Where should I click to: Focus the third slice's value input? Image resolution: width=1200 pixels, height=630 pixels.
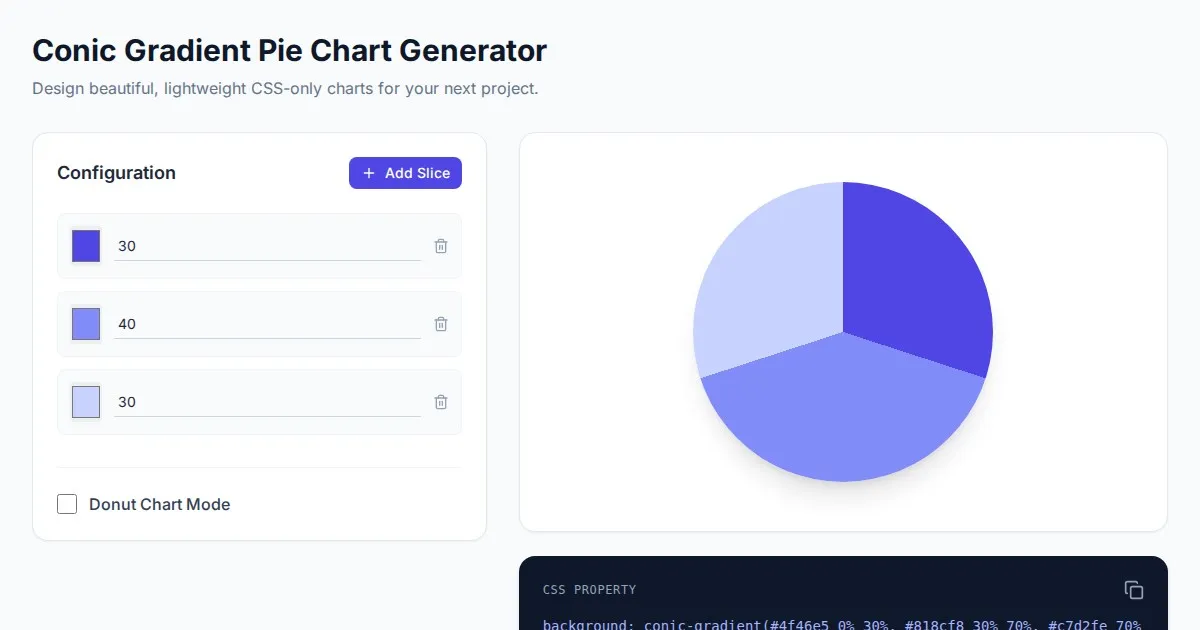click(267, 402)
